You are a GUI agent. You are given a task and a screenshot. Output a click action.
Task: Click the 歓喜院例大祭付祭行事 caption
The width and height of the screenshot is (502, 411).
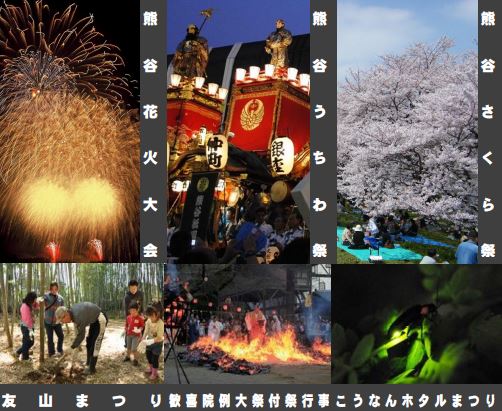click(x=249, y=400)
